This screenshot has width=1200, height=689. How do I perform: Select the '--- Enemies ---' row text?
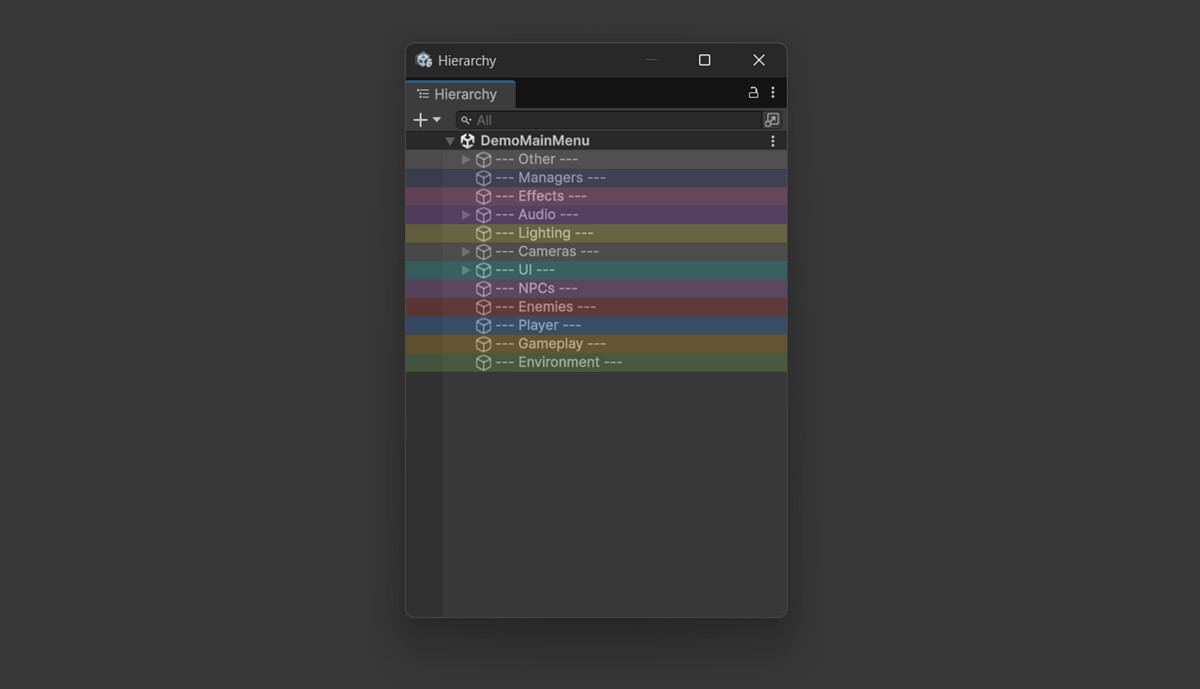(546, 307)
